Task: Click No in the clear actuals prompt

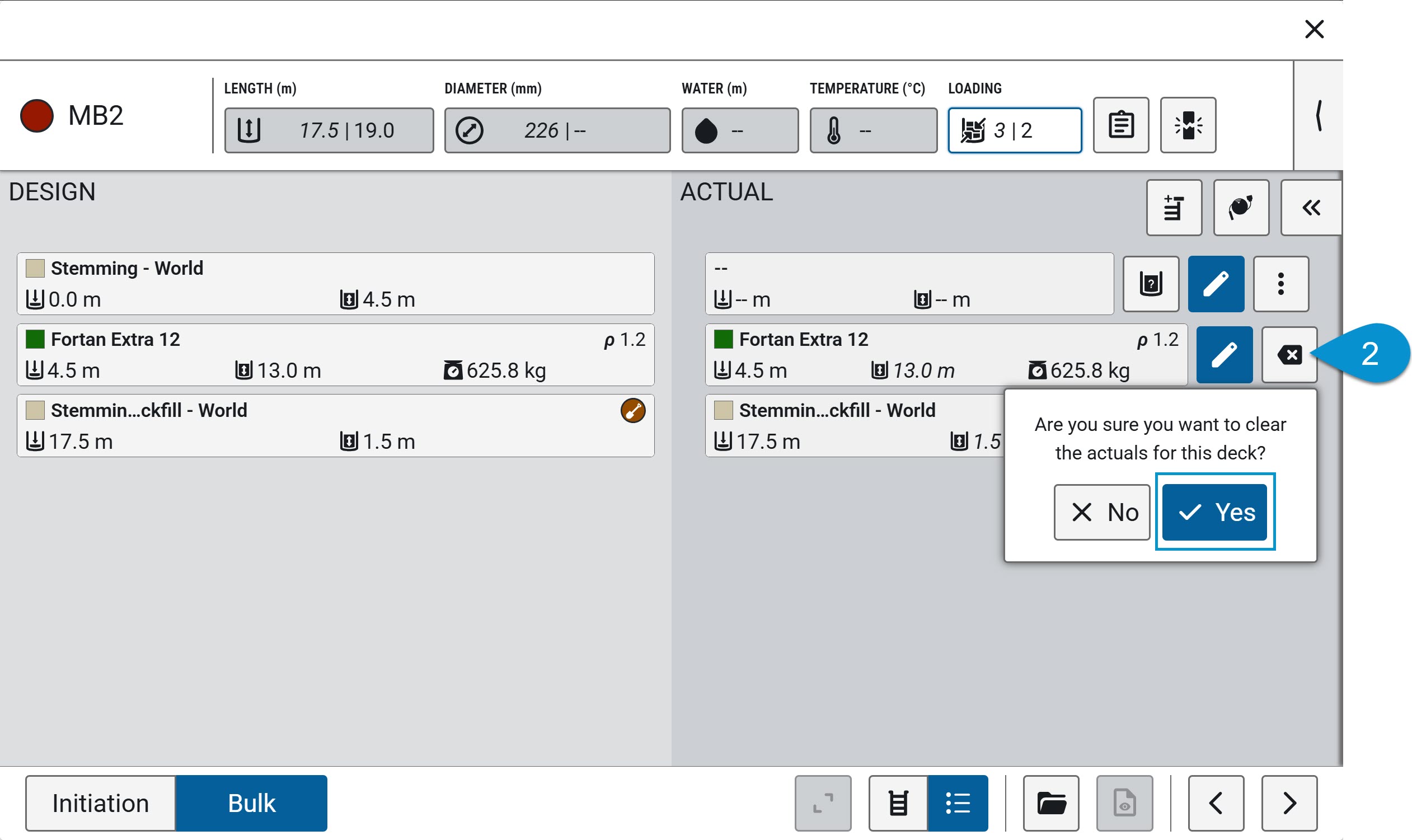Action: pos(1101,512)
